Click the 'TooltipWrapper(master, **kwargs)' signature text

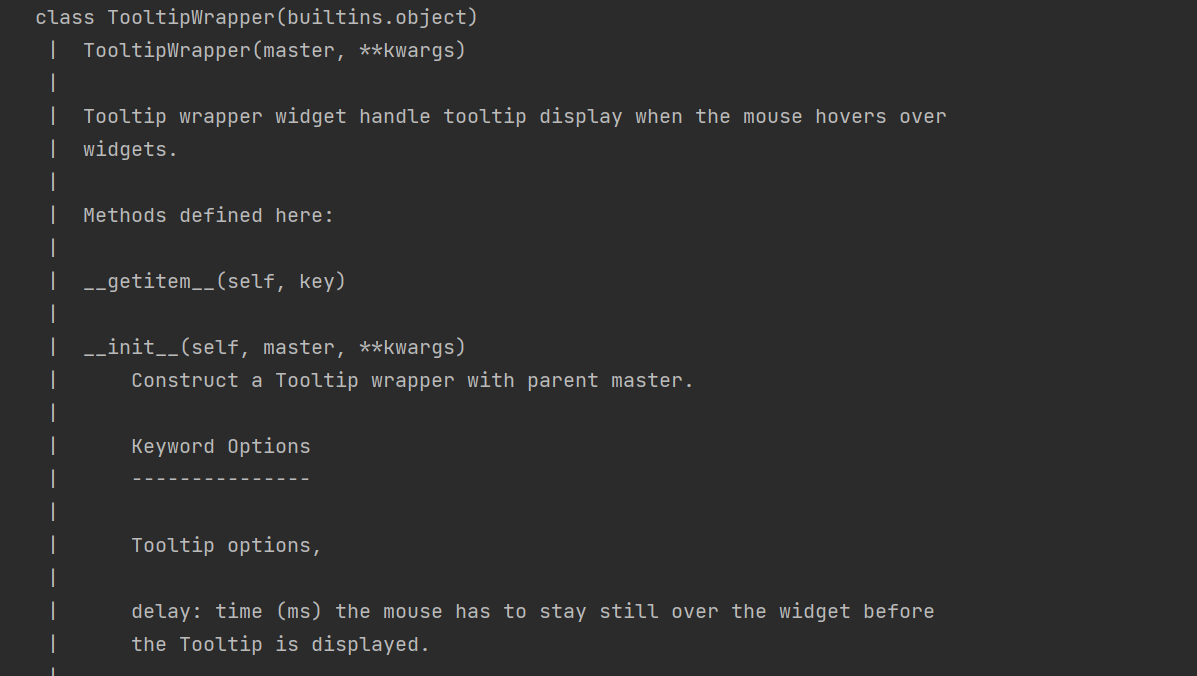274,50
